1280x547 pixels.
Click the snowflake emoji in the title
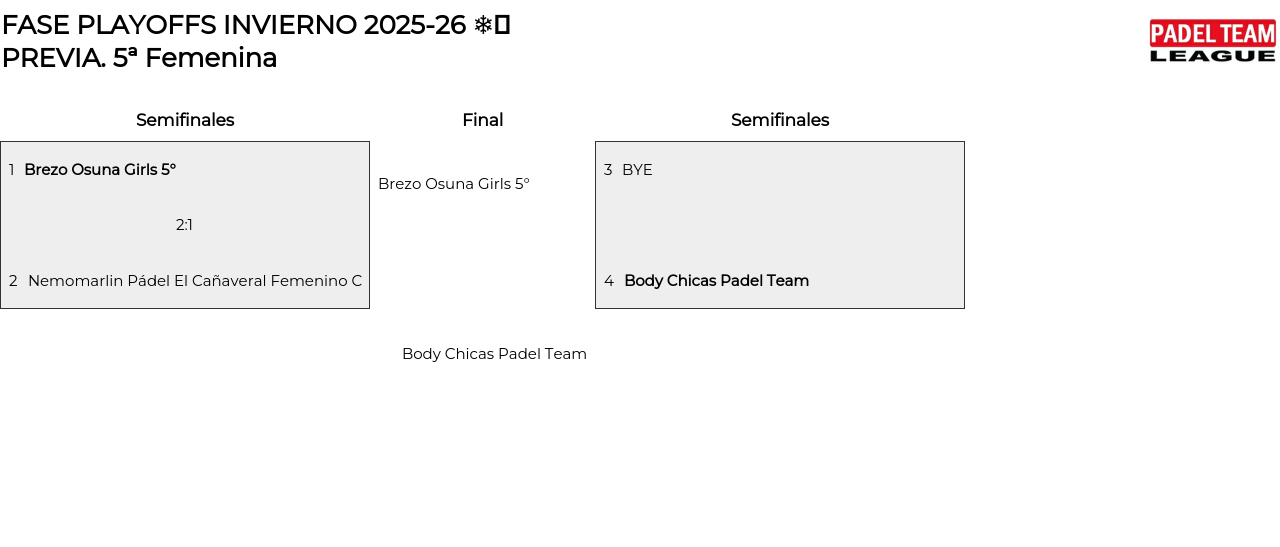coord(483,25)
